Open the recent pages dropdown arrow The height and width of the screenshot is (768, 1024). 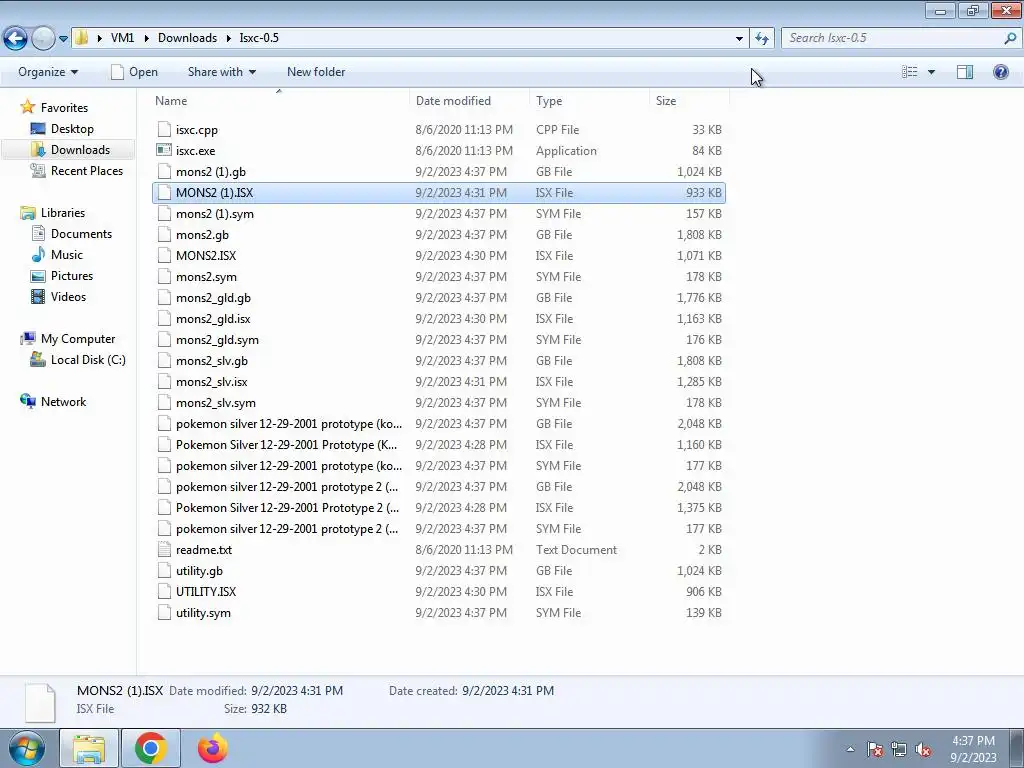tap(63, 39)
